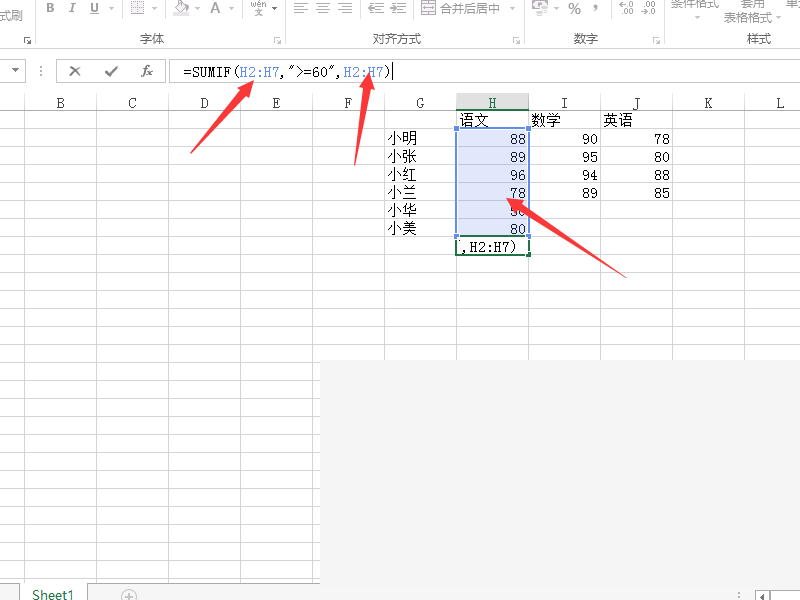
Task: Open Insert Function fx dialog
Action: 147,71
